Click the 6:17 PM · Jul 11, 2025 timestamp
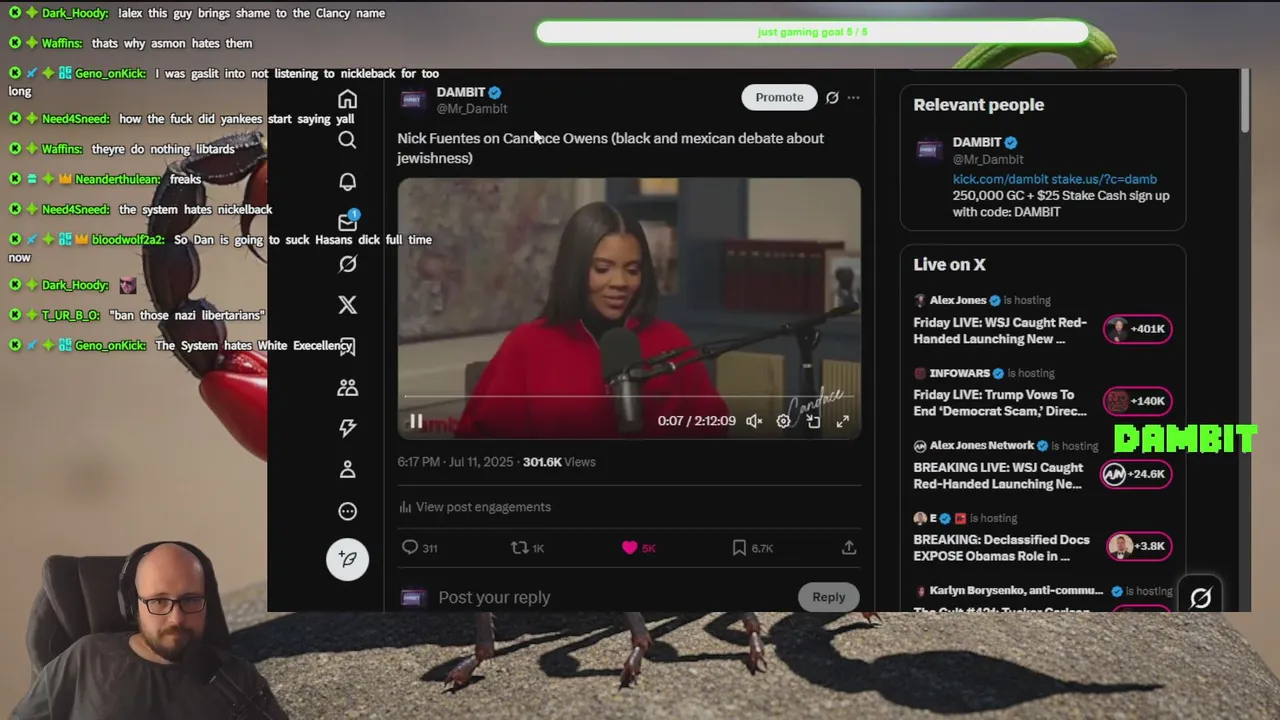 point(455,462)
